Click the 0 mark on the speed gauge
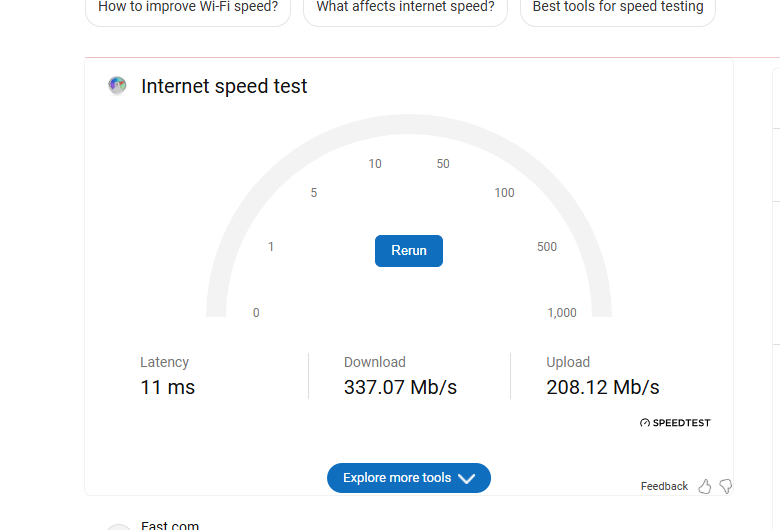Viewport: 780px width, 530px height. [x=256, y=313]
